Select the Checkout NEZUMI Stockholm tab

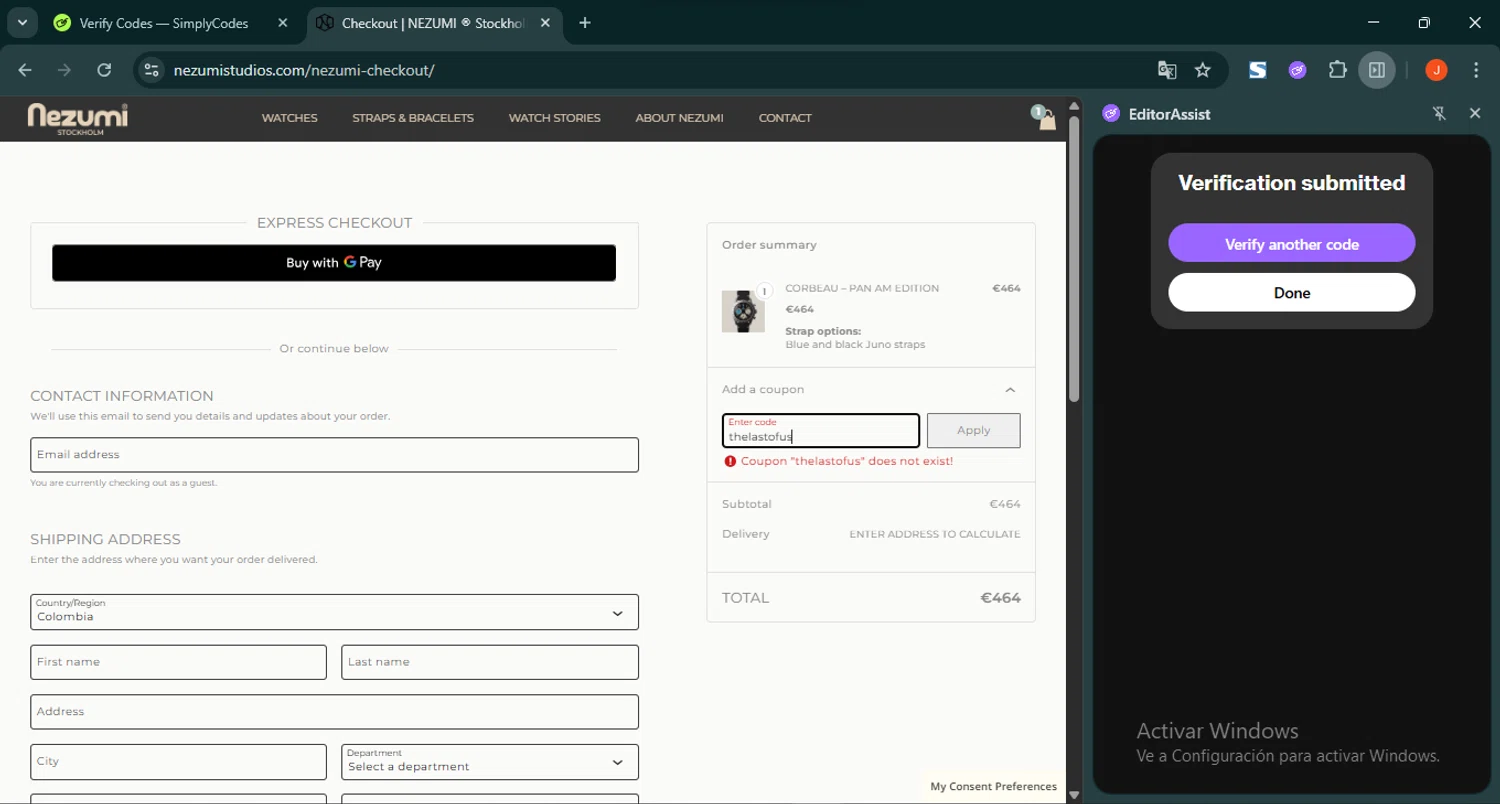tap(435, 23)
